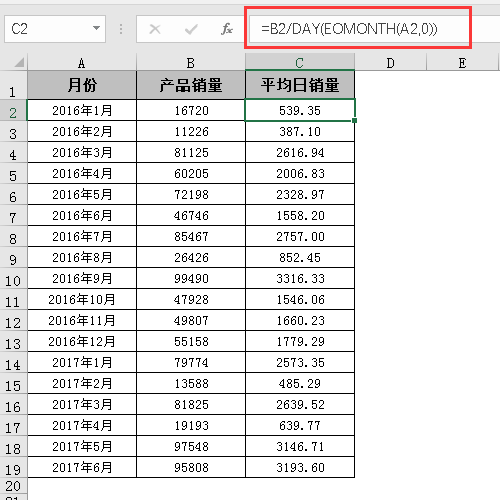Select row 19 header
Image resolution: width=500 pixels, height=500 pixels.
[x=13, y=467]
